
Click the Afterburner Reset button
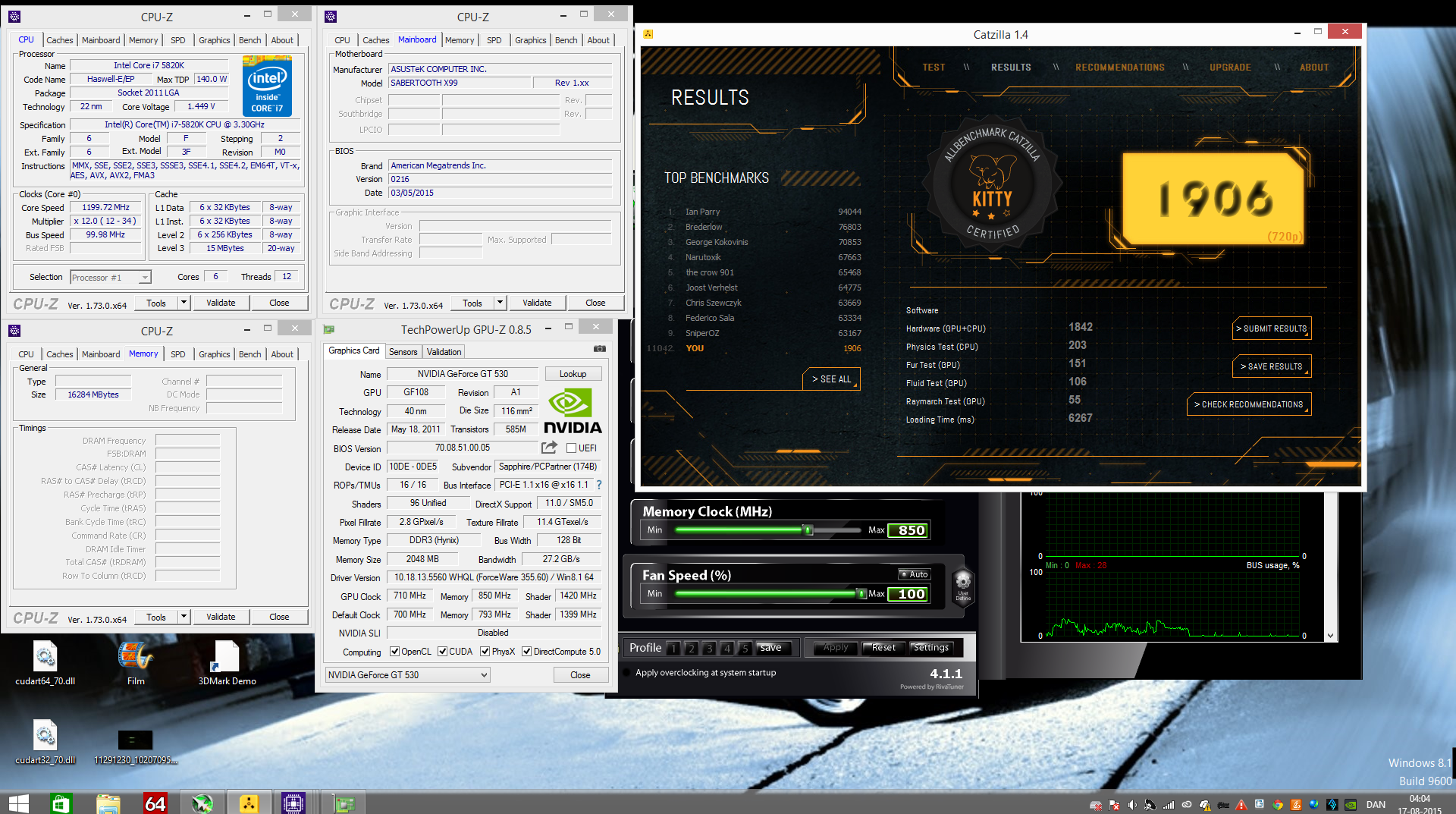[x=883, y=648]
